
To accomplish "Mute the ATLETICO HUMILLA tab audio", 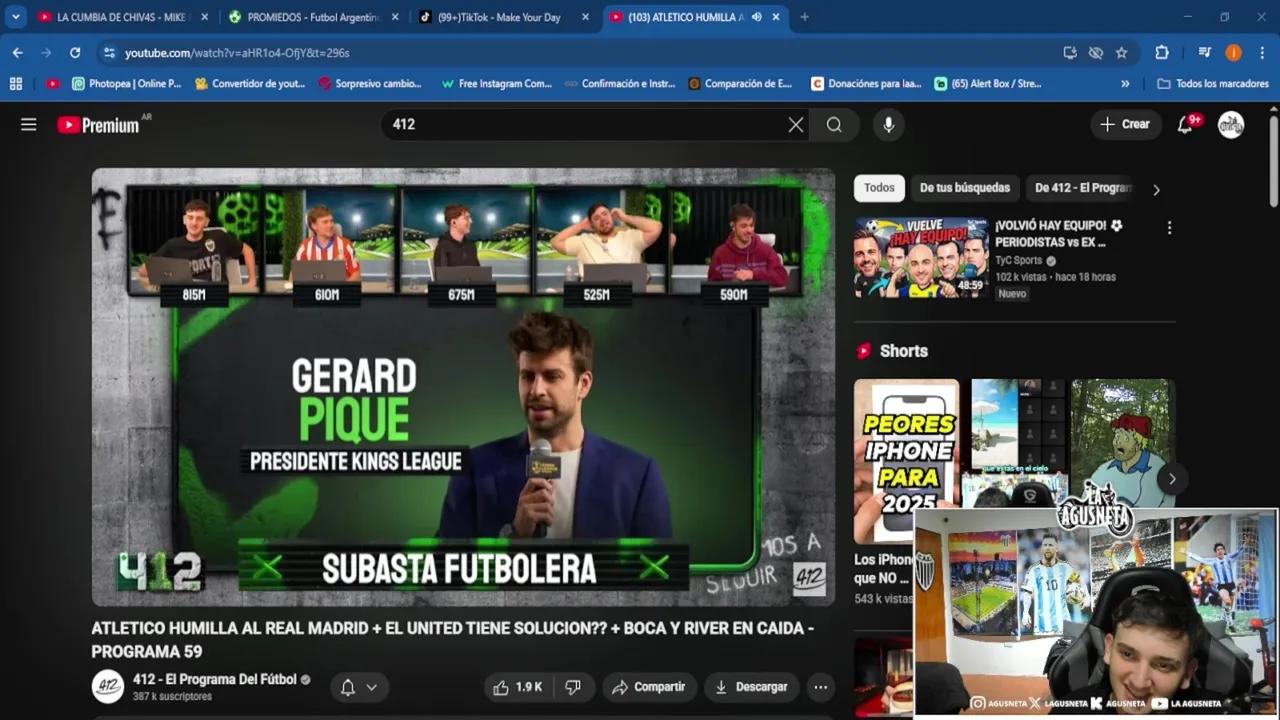I will [757, 17].
